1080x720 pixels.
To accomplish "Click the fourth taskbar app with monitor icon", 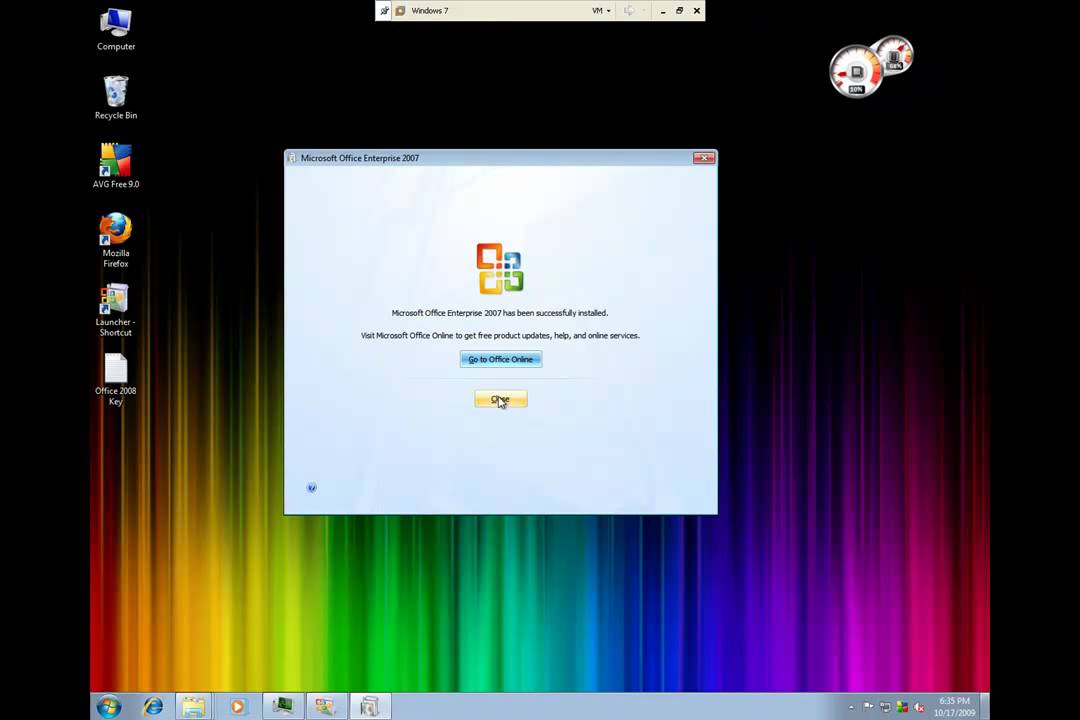I will [x=282, y=706].
